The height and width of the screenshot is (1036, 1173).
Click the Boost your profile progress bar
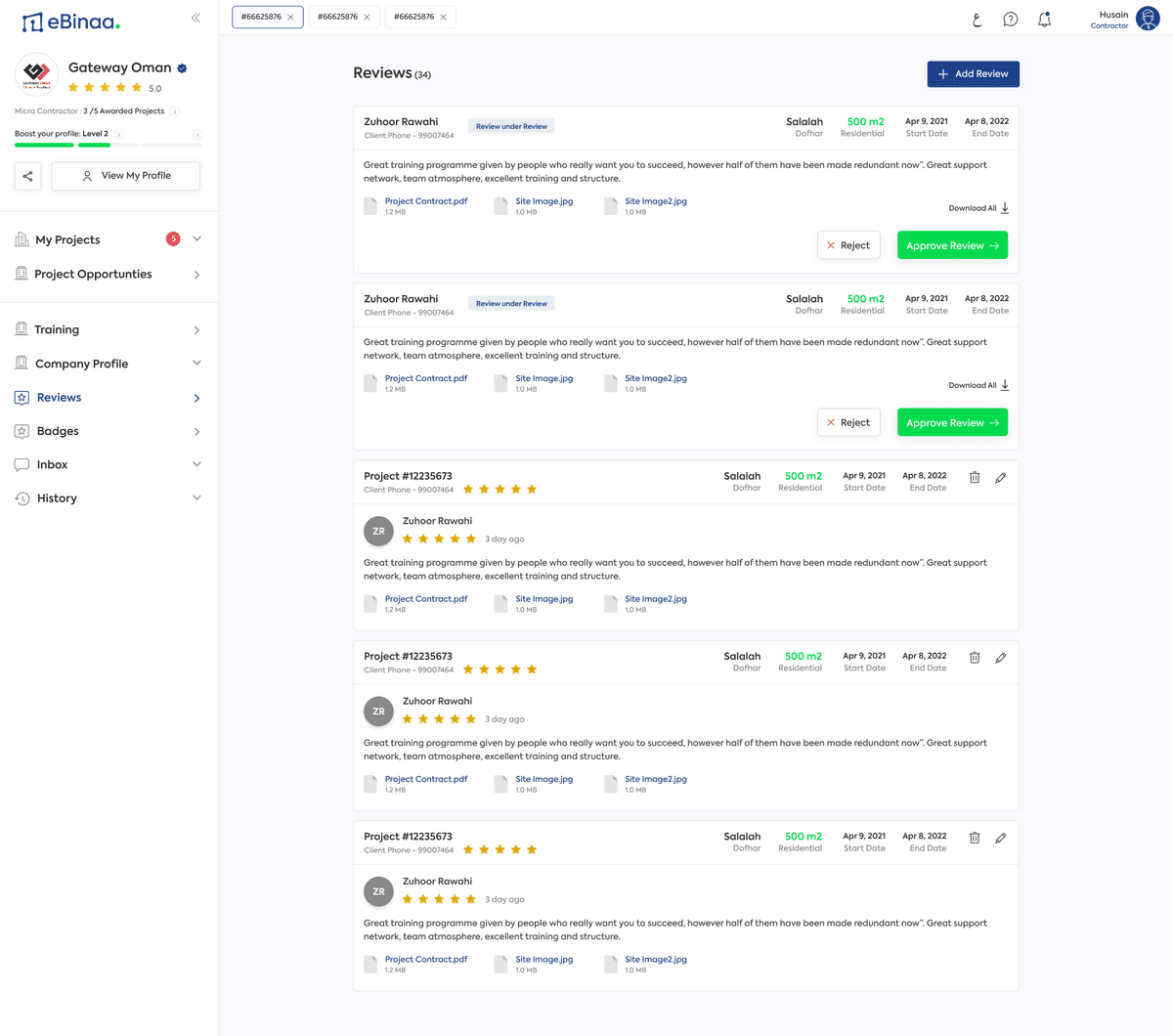coord(109,145)
